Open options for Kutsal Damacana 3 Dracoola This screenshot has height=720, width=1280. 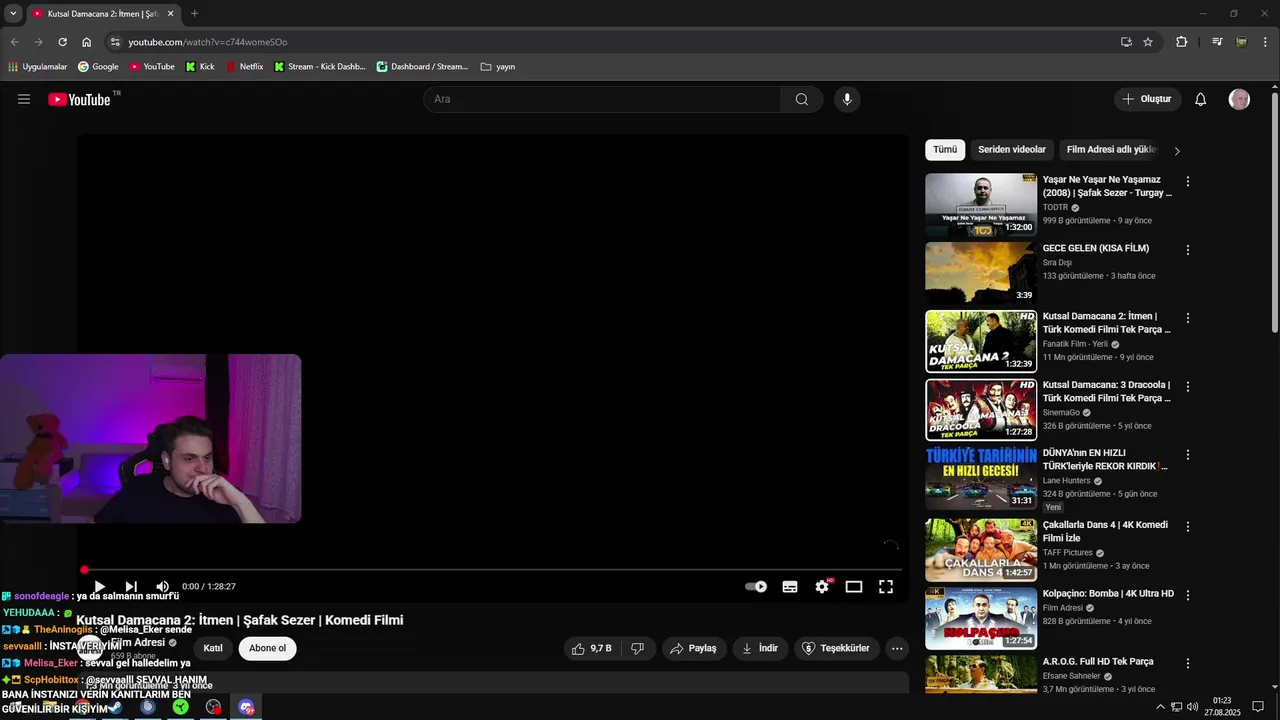(1188, 386)
